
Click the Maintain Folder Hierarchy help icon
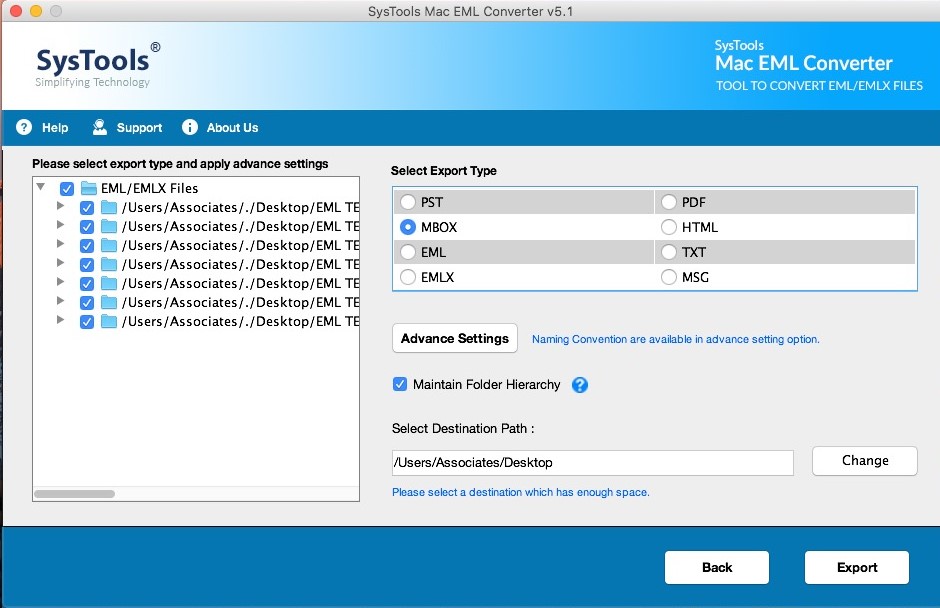[x=580, y=385]
